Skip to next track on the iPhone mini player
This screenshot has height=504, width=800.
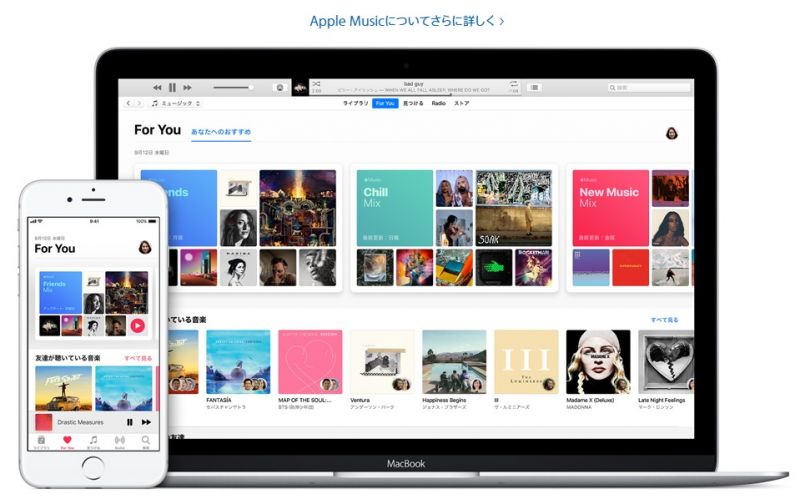(146, 422)
